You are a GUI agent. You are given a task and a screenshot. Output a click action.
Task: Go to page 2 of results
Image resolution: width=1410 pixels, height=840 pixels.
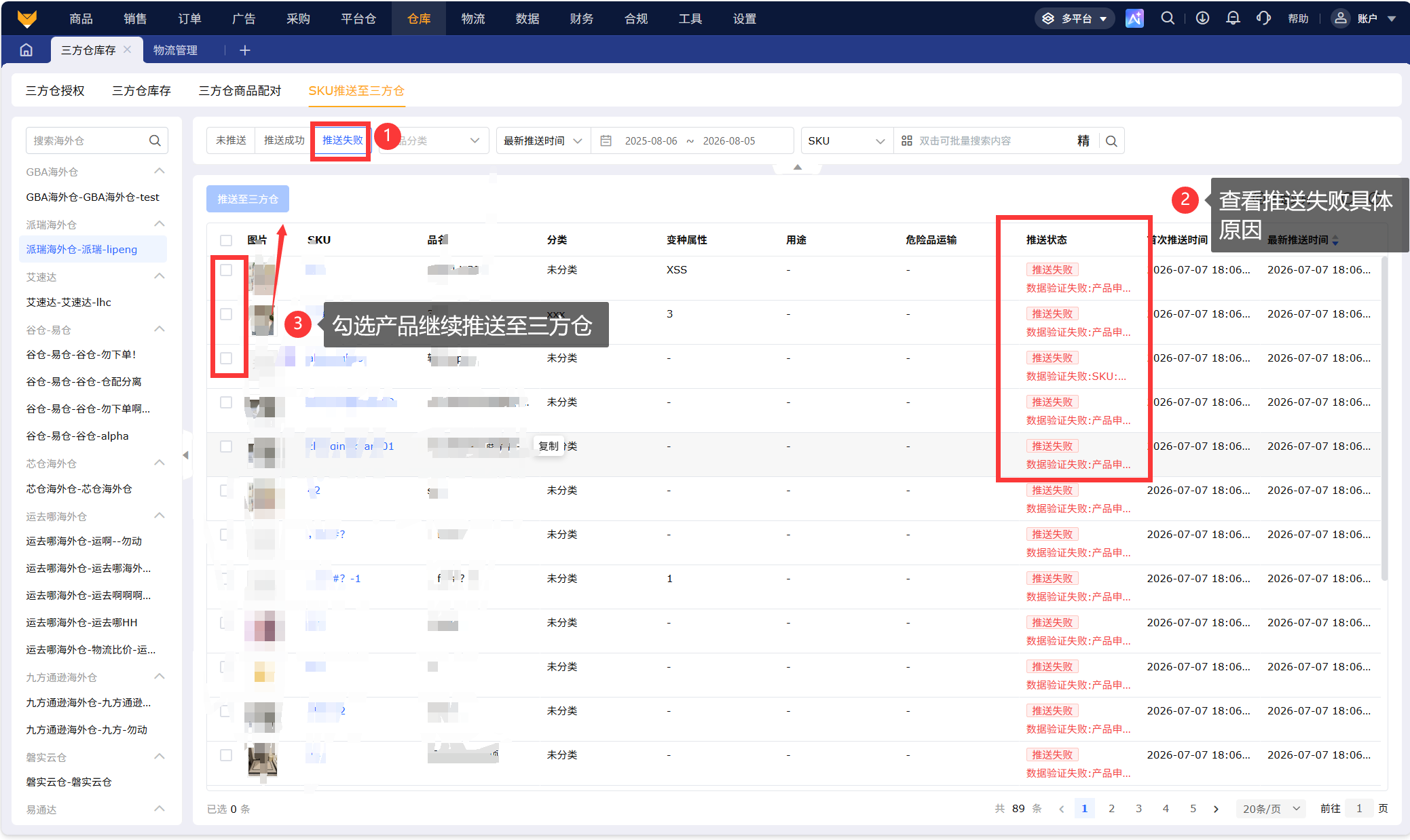1111,809
